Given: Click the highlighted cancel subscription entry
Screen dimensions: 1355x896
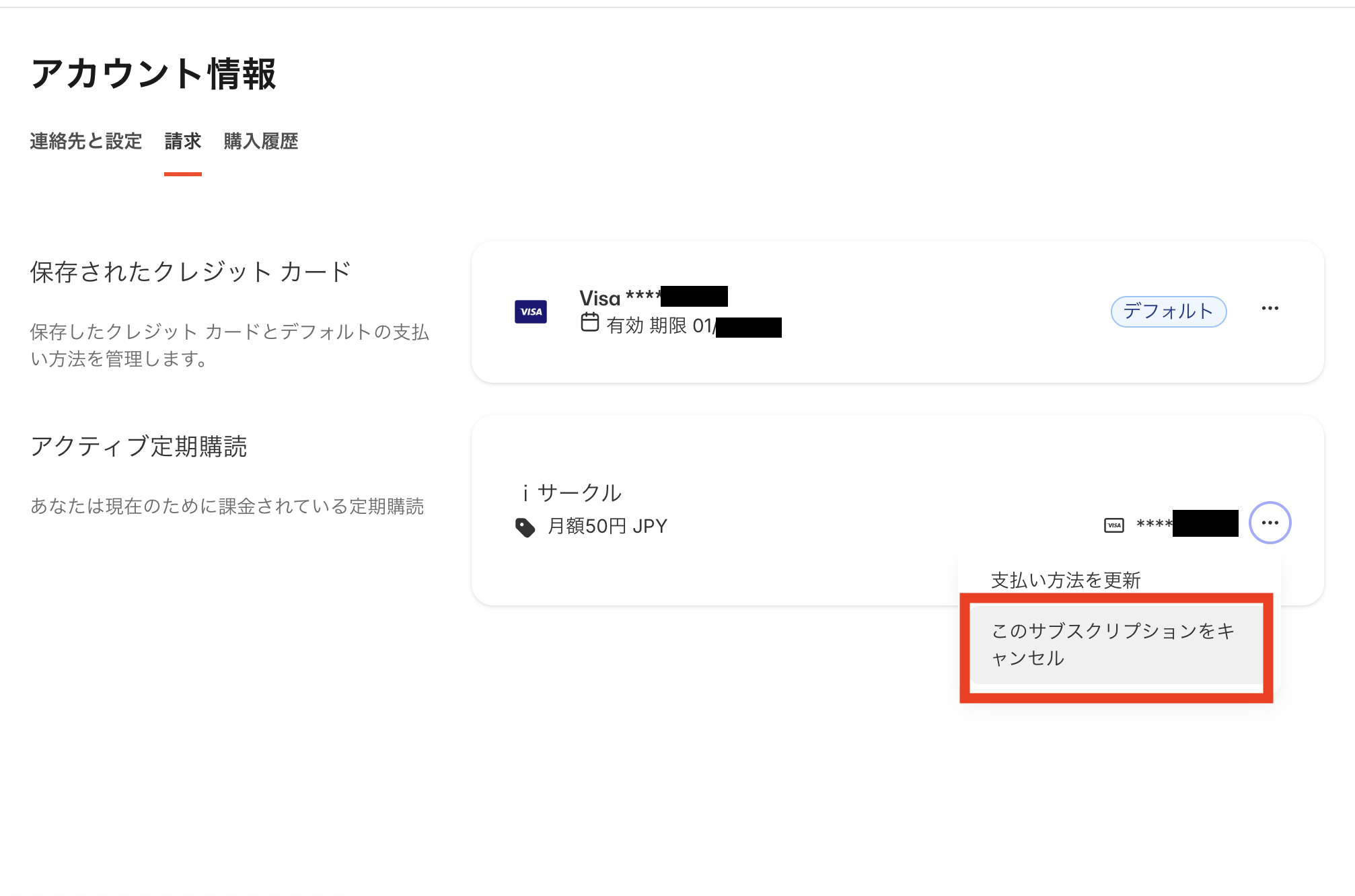Looking at the screenshot, I should click(1114, 644).
